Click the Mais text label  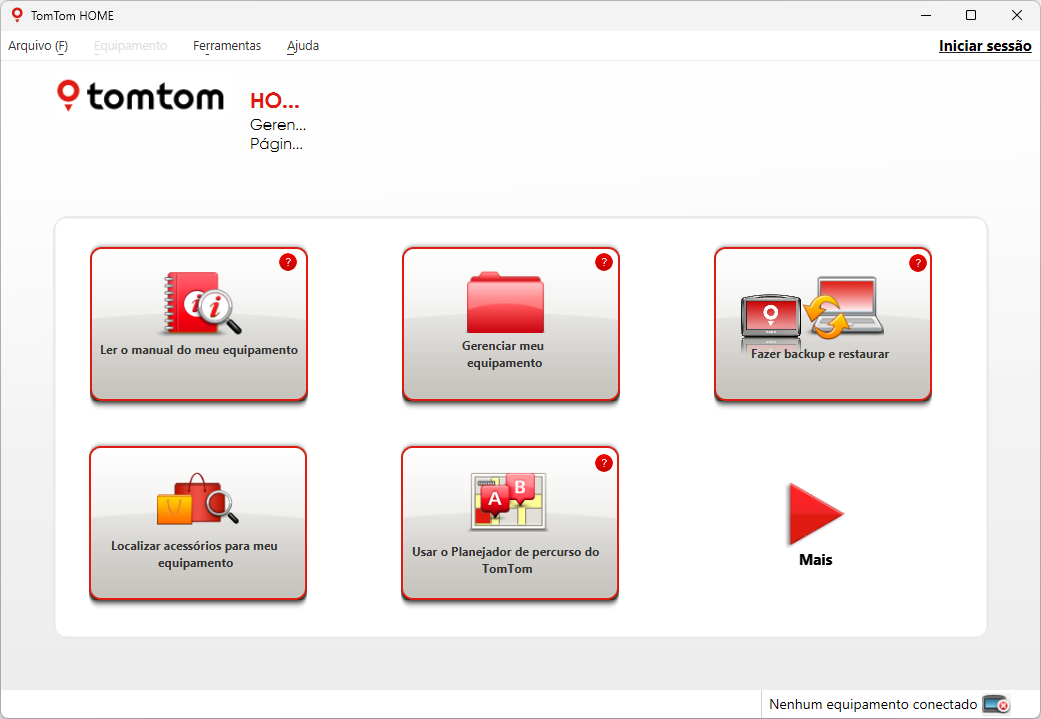tap(815, 560)
